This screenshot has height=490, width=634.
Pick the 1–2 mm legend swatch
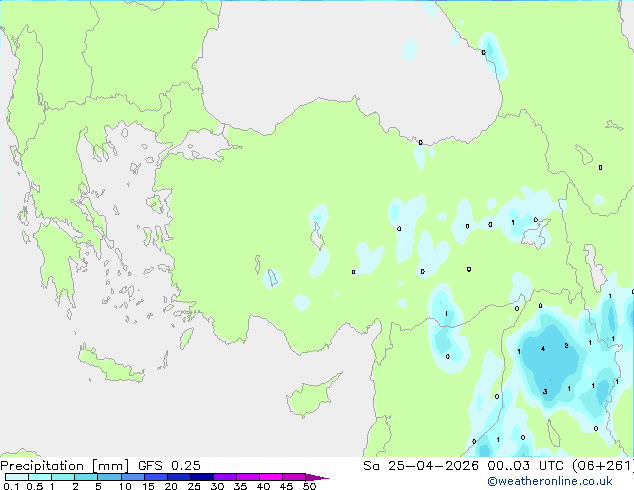click(x=63, y=477)
